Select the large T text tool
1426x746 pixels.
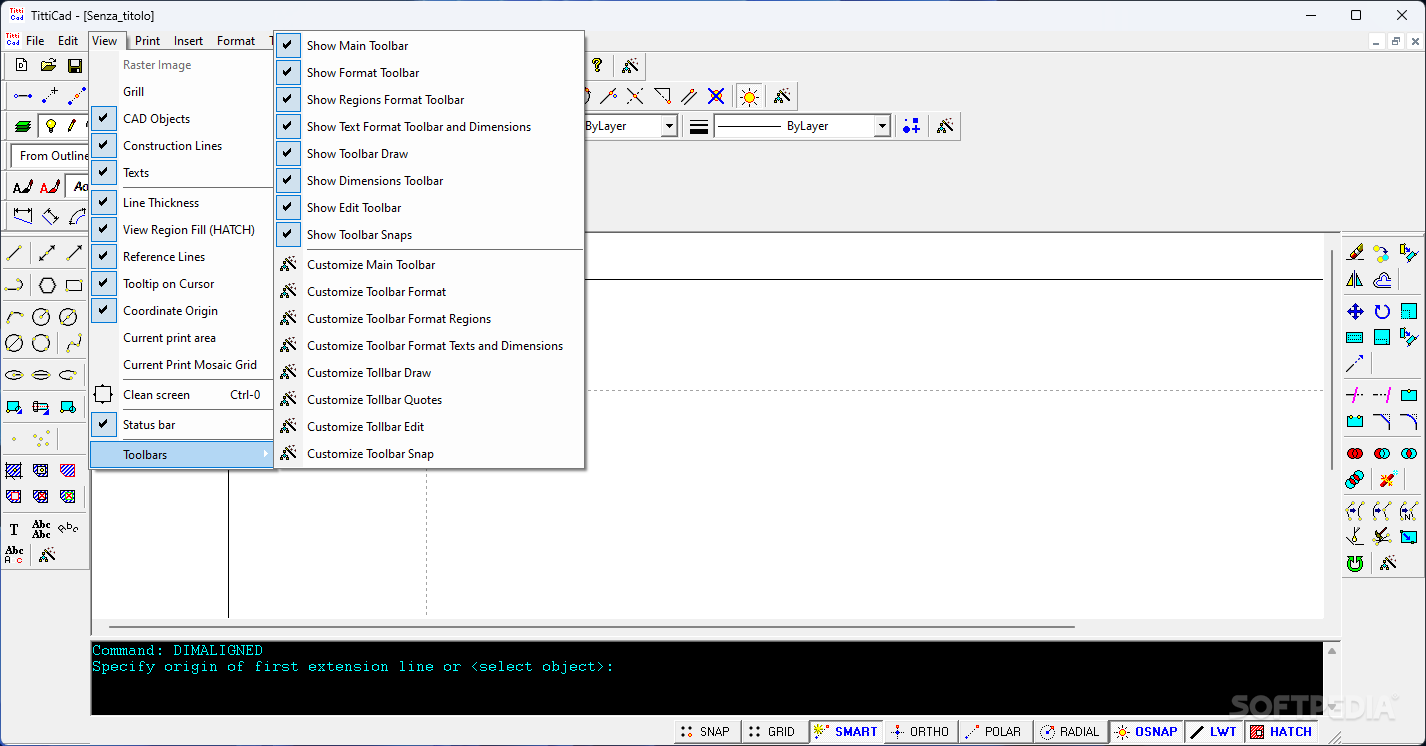click(x=14, y=529)
